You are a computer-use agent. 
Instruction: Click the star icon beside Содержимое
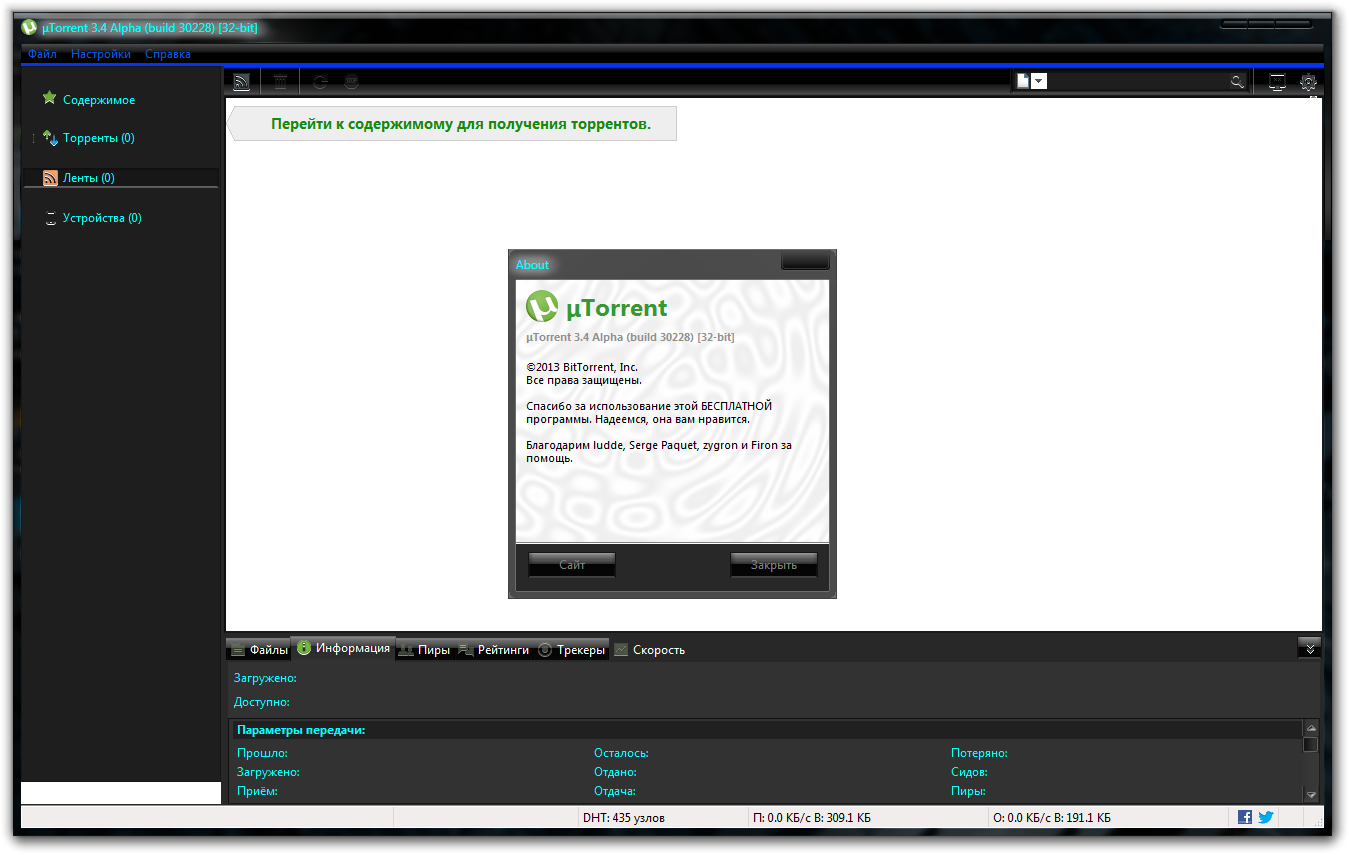coord(49,98)
